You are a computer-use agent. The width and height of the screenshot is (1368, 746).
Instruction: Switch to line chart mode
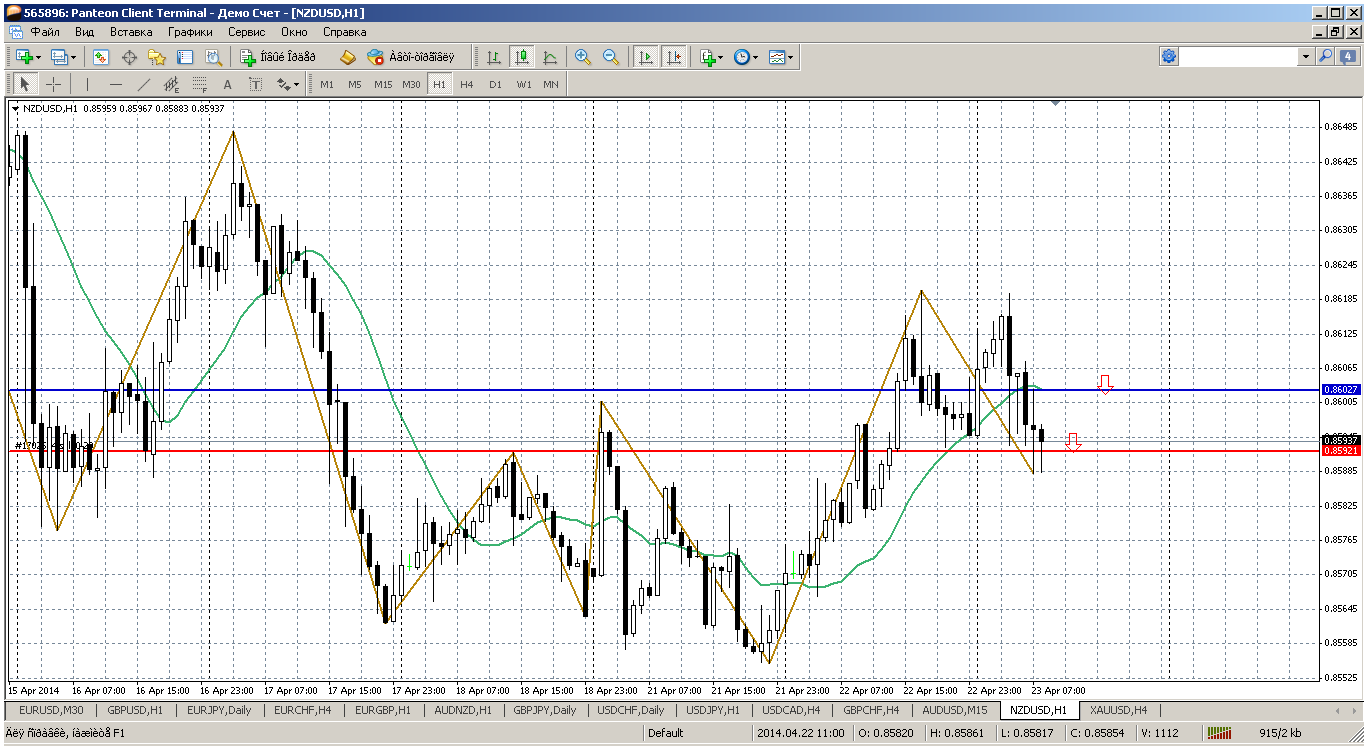pos(549,58)
